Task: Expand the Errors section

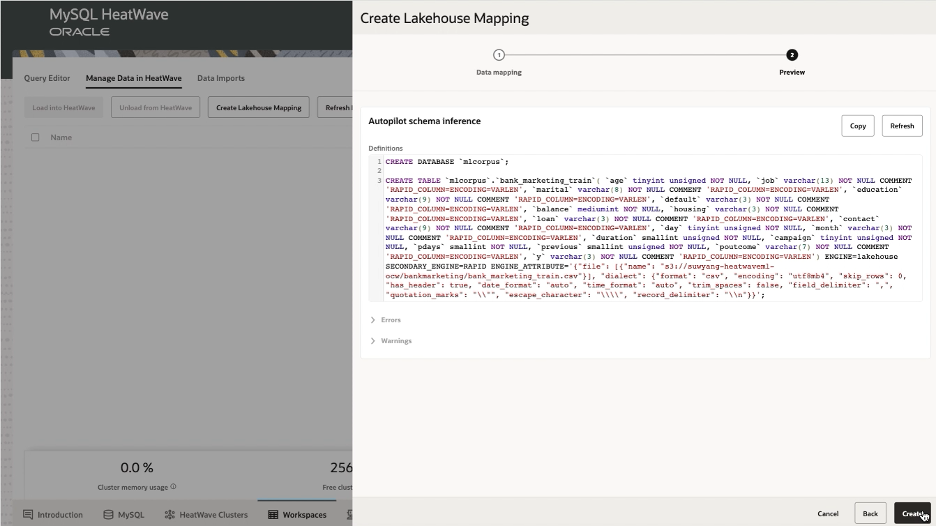Action: pyautogui.click(x=386, y=320)
